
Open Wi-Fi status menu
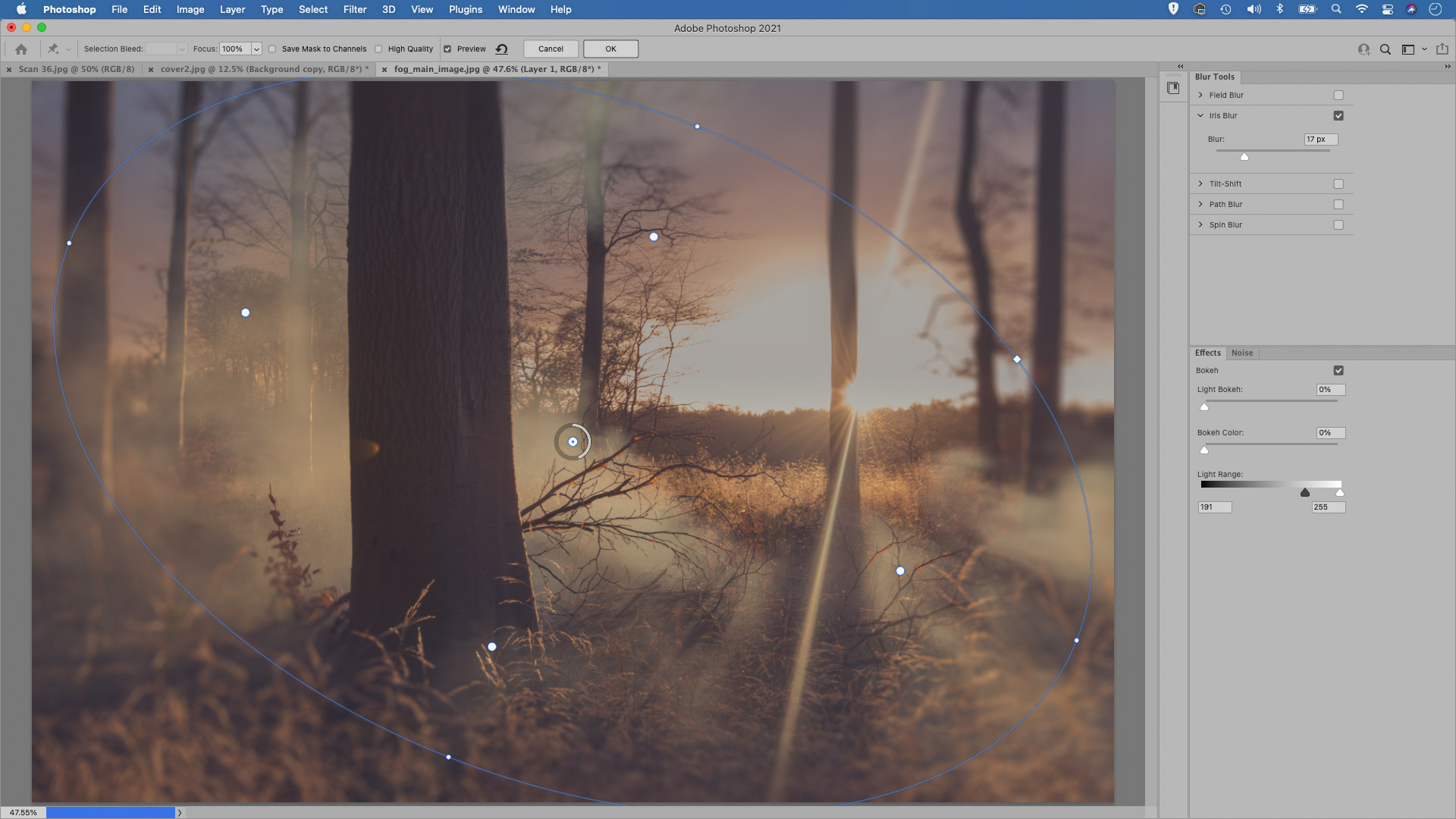pos(1362,9)
